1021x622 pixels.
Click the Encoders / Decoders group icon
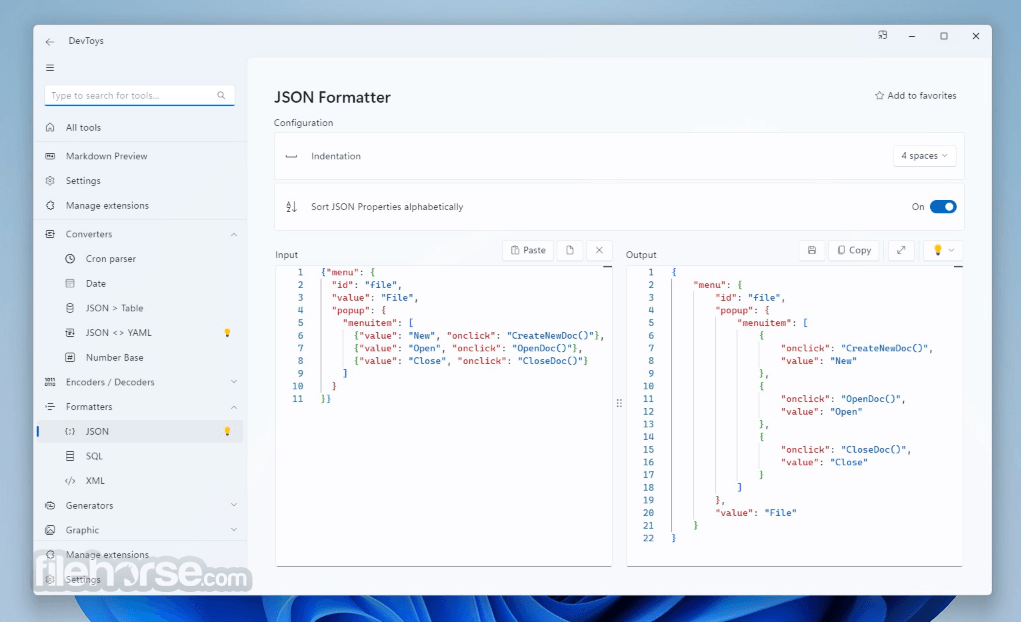coord(50,382)
